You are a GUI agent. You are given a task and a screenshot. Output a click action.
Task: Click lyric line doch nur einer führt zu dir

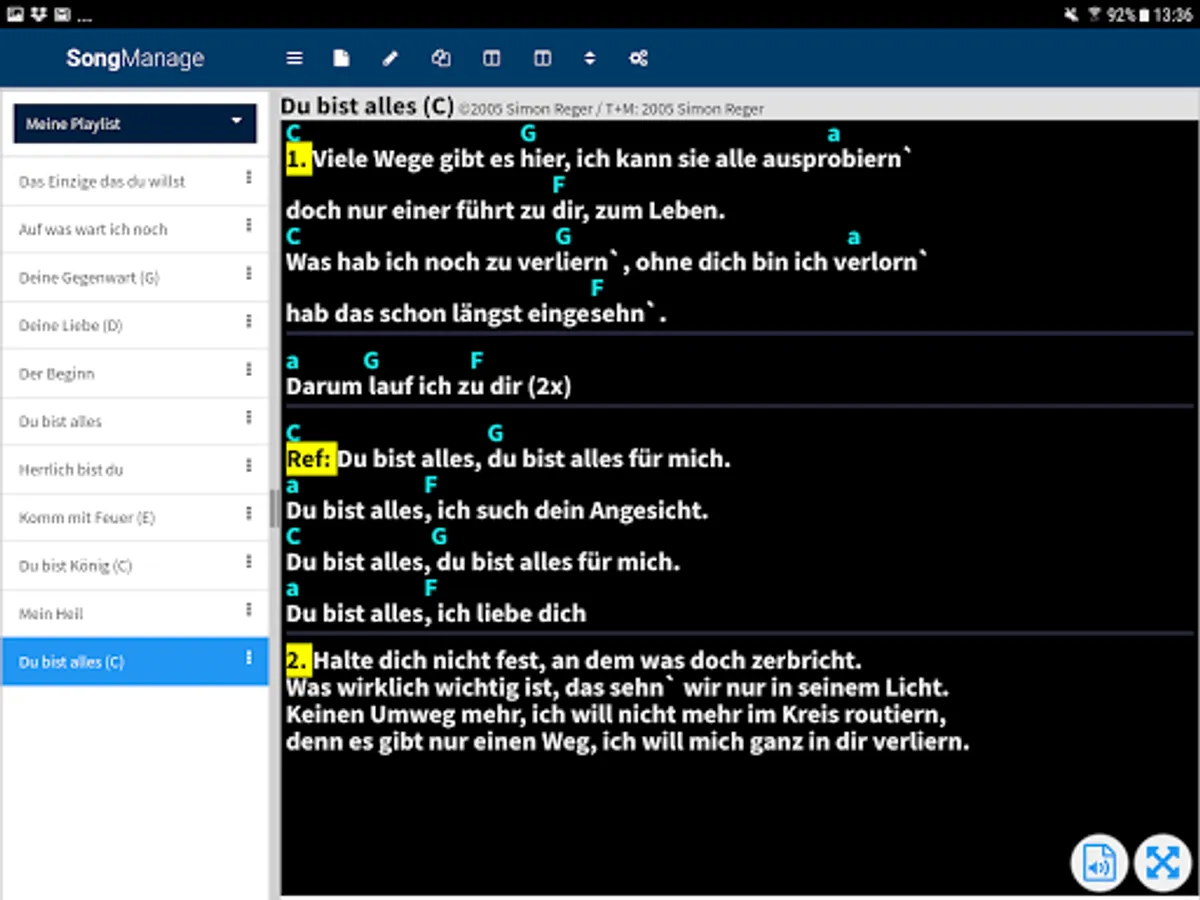(505, 211)
